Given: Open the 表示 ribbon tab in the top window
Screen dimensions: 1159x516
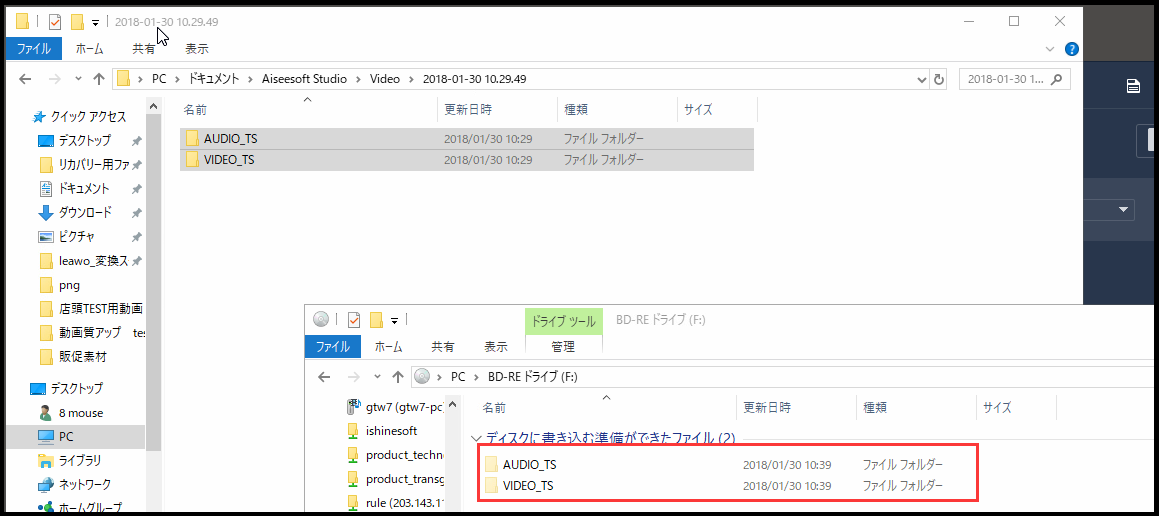Looking at the screenshot, I should (197, 49).
